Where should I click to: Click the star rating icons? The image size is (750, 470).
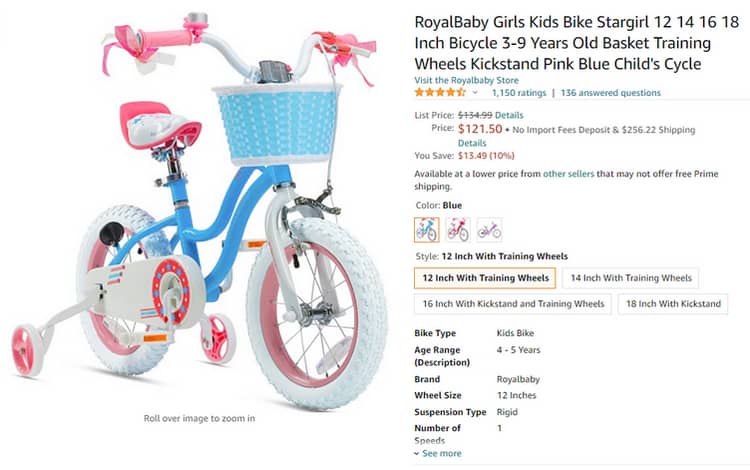pos(440,92)
